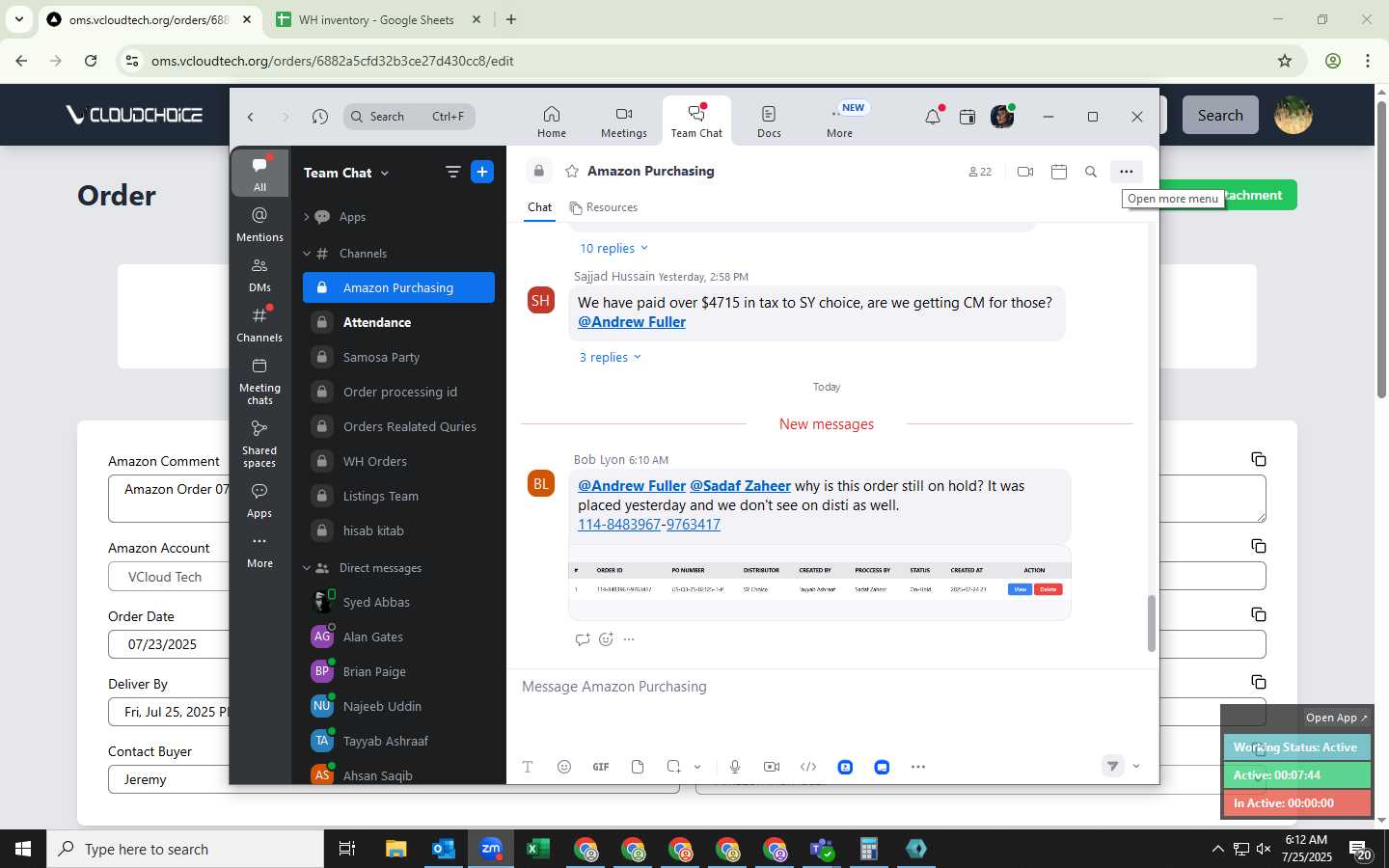Open the @Andrew Fuller mention in Sajjad's message
1389x868 pixels.
point(632,322)
